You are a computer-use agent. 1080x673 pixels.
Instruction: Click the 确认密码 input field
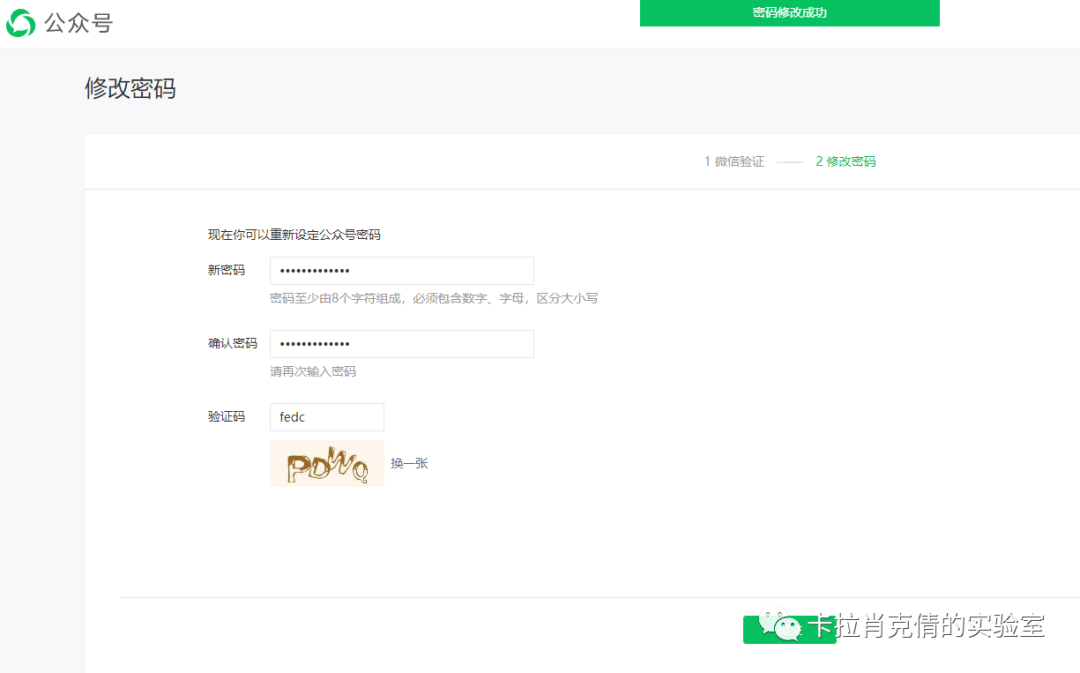point(401,343)
